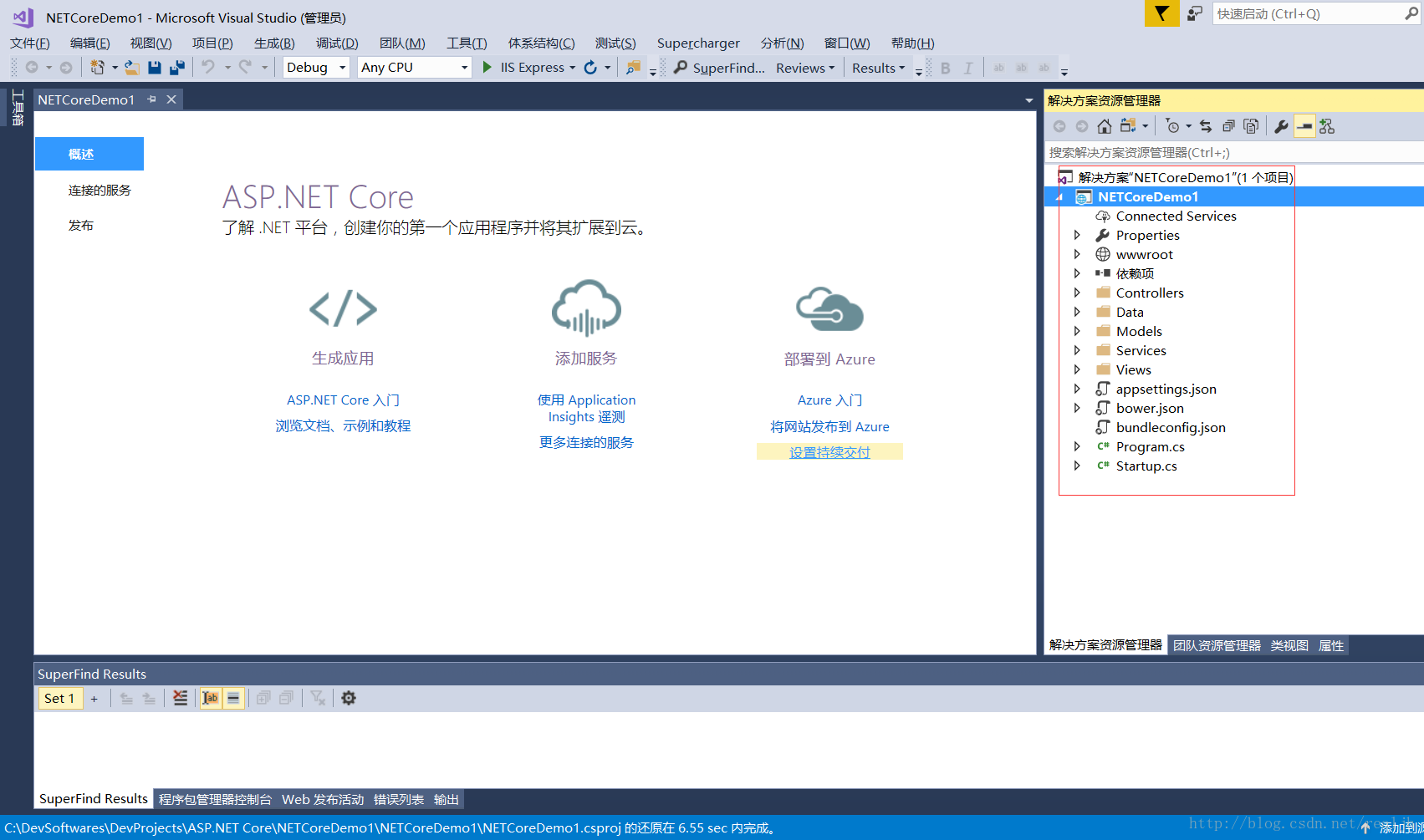Image resolution: width=1424 pixels, height=840 pixels.
Task: Toggle Preview Selected Items in Solution Explorer
Action: pos(1304,126)
